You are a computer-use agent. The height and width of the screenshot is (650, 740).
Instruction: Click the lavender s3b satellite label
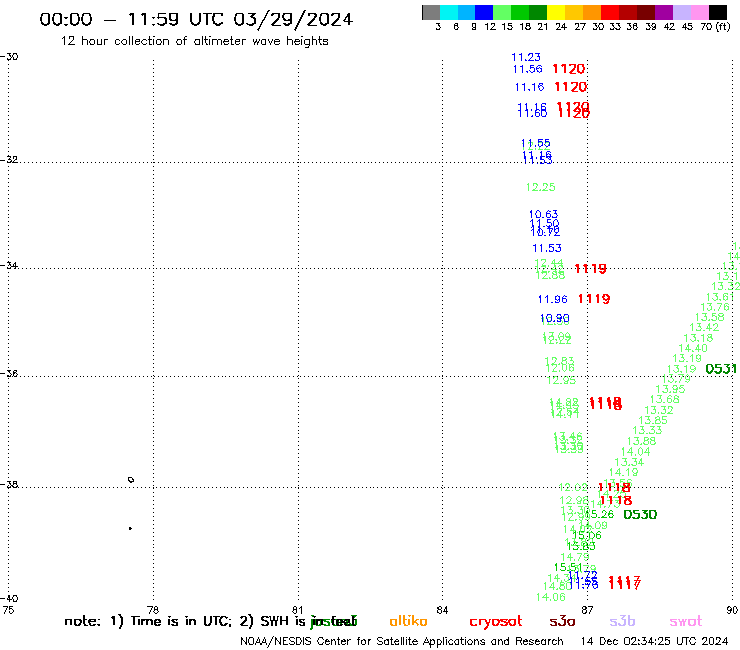point(622,621)
